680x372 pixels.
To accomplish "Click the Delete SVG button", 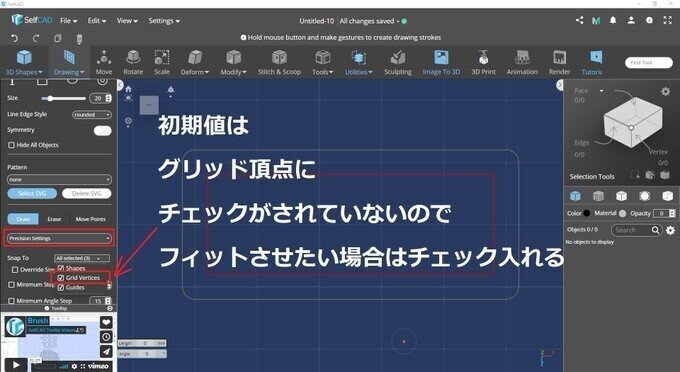I will tap(87, 193).
